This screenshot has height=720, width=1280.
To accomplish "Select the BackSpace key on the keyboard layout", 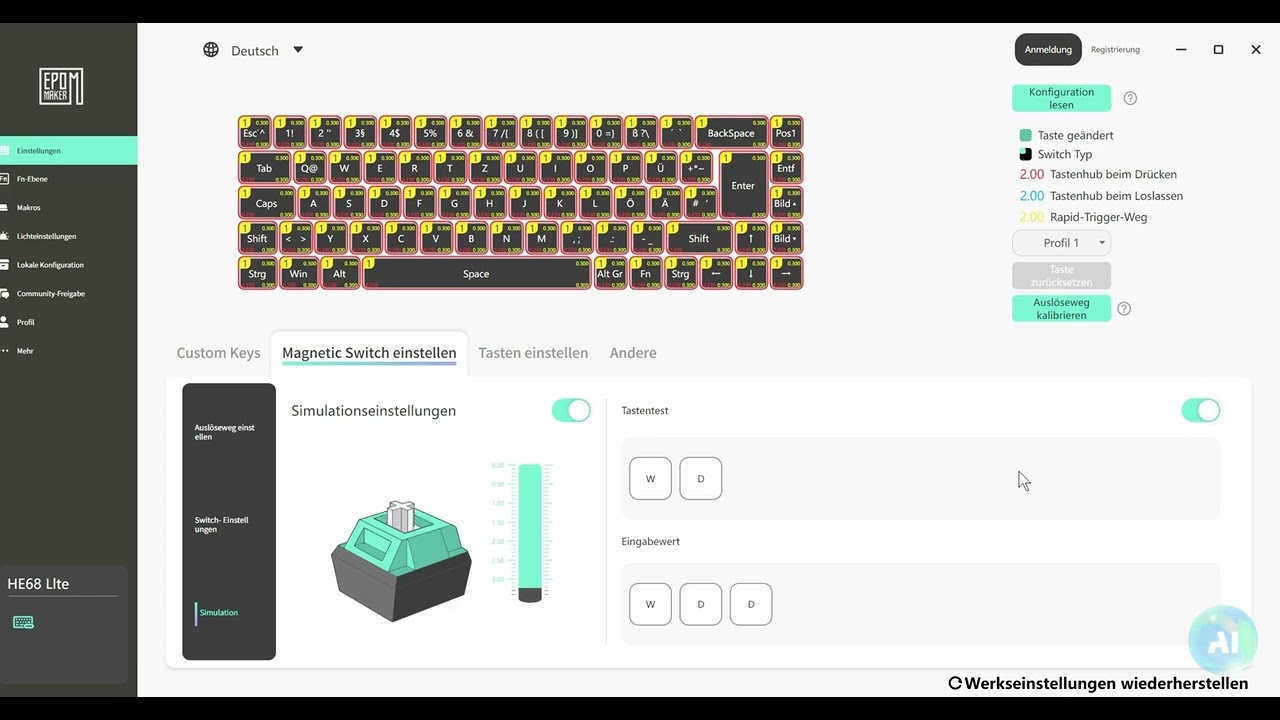I will coord(731,133).
